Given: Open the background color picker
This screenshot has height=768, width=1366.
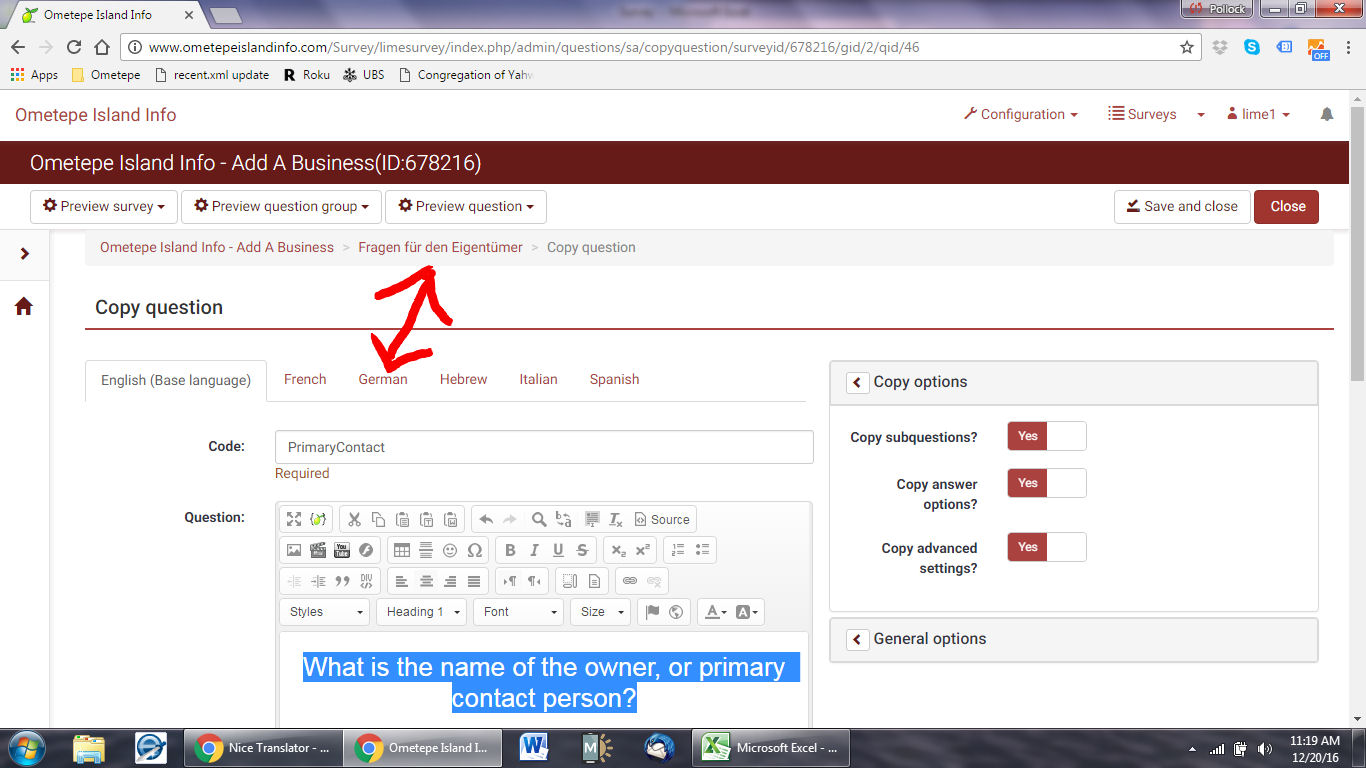Looking at the screenshot, I should coord(747,612).
